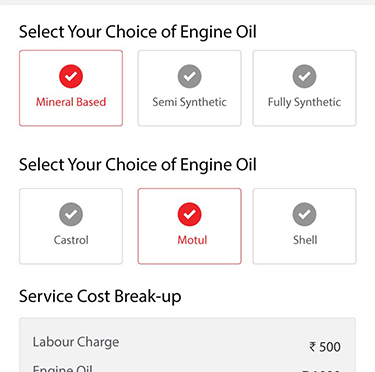375x372 pixels.
Task: Click the Labour Charge row label
Action: click(76, 342)
